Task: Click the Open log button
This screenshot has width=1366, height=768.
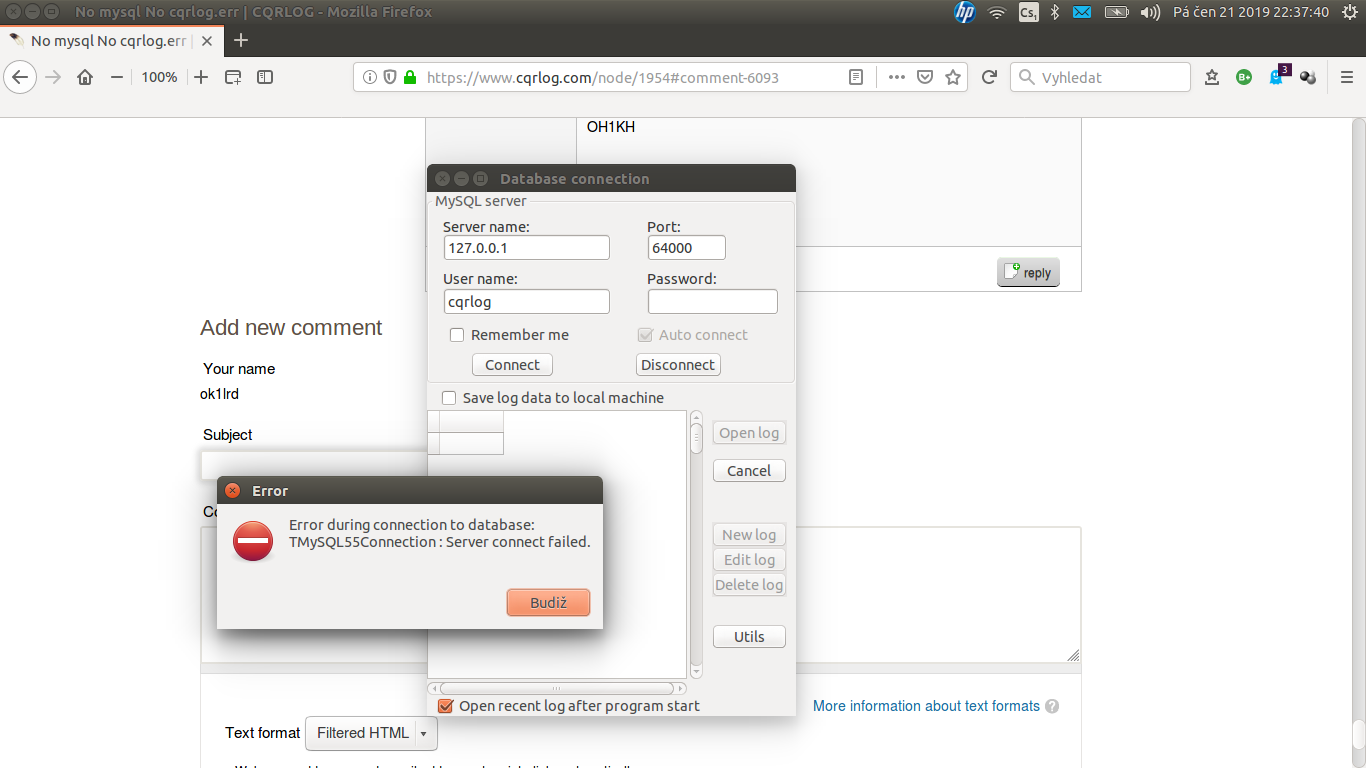Action: (x=749, y=433)
